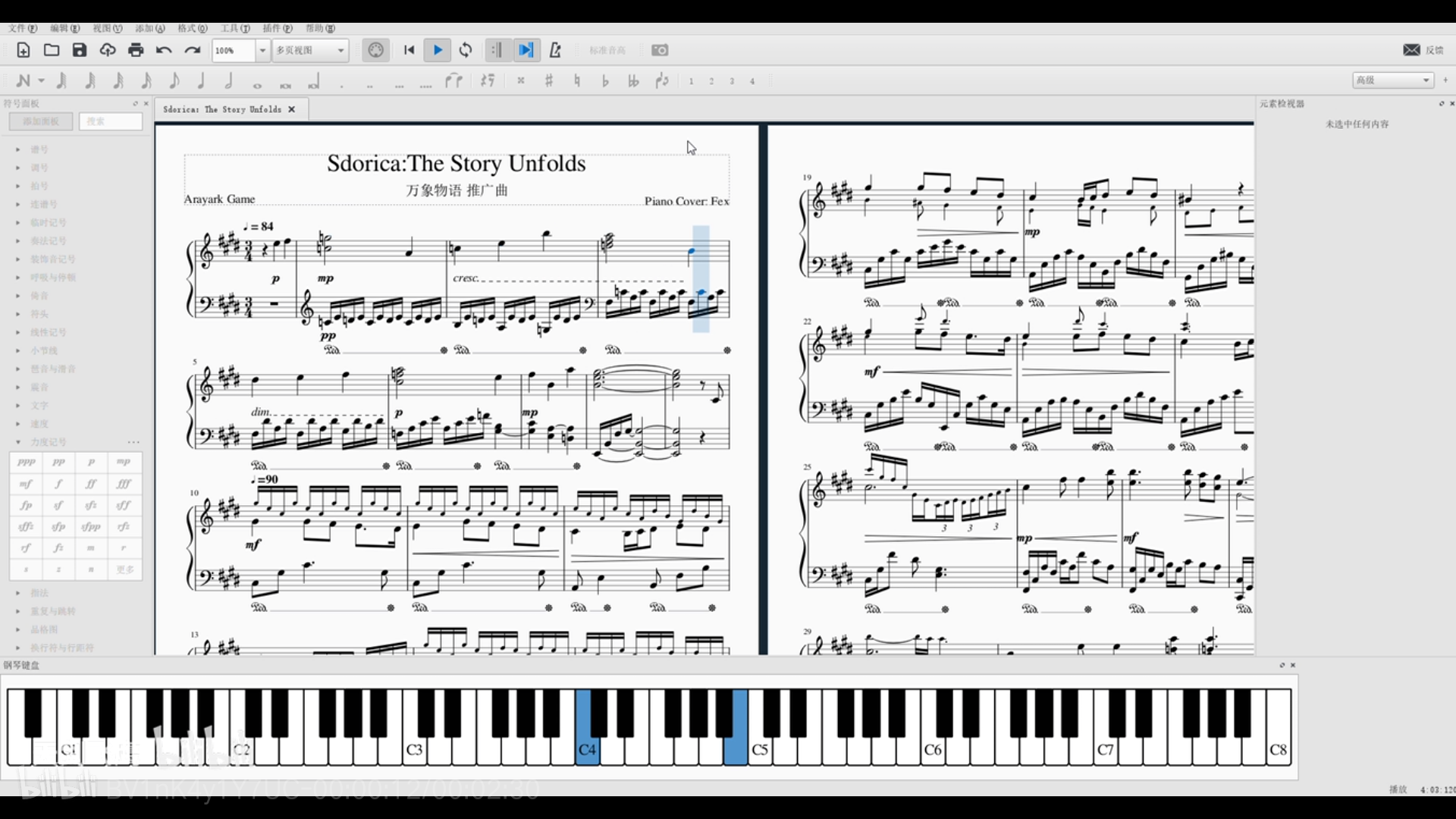Open note input mode dropdown arrow

(42, 80)
